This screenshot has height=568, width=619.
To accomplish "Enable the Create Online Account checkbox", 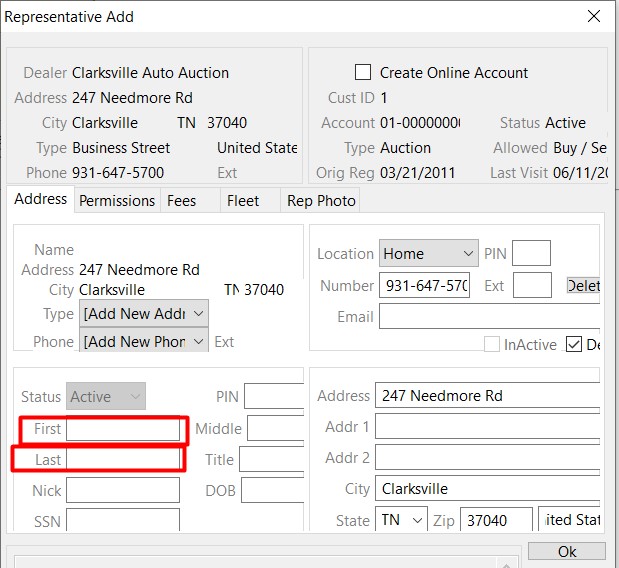I will [363, 73].
